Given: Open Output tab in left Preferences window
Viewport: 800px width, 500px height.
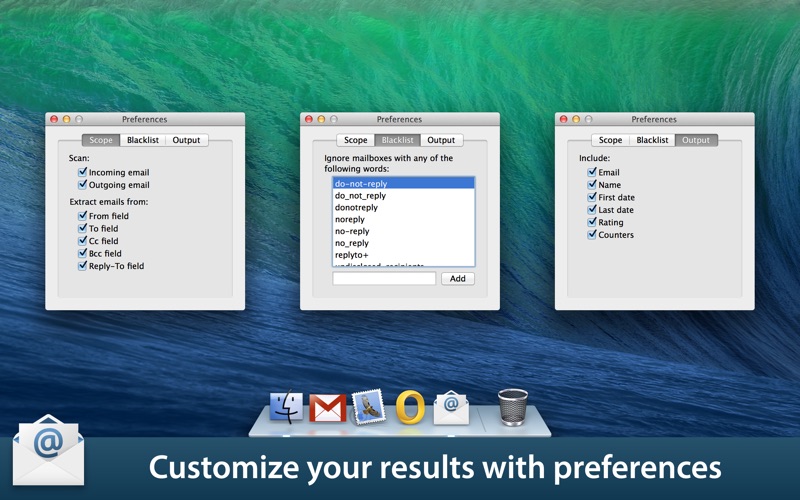Looking at the screenshot, I should coord(186,140).
